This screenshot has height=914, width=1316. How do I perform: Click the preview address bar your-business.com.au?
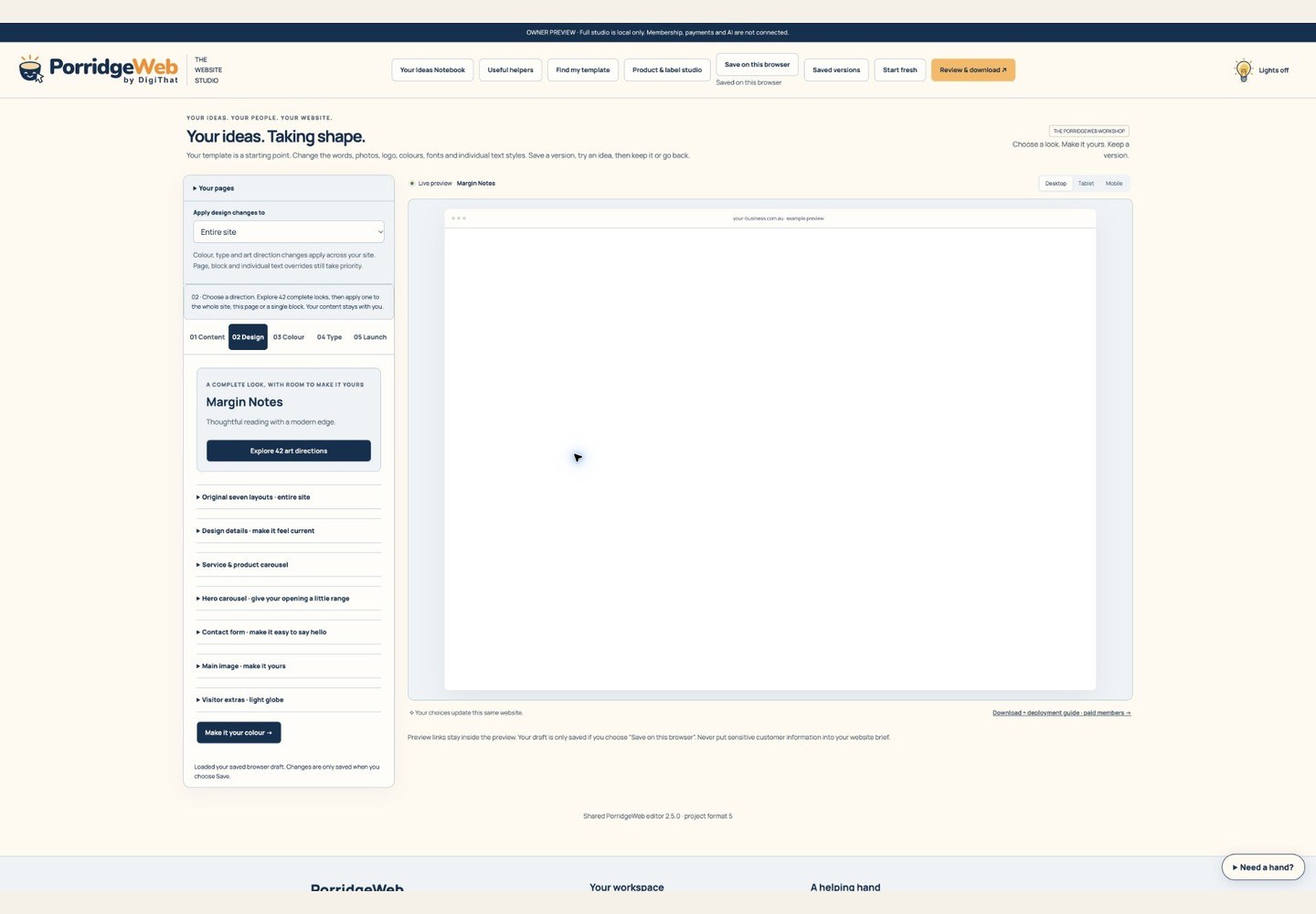(x=779, y=218)
